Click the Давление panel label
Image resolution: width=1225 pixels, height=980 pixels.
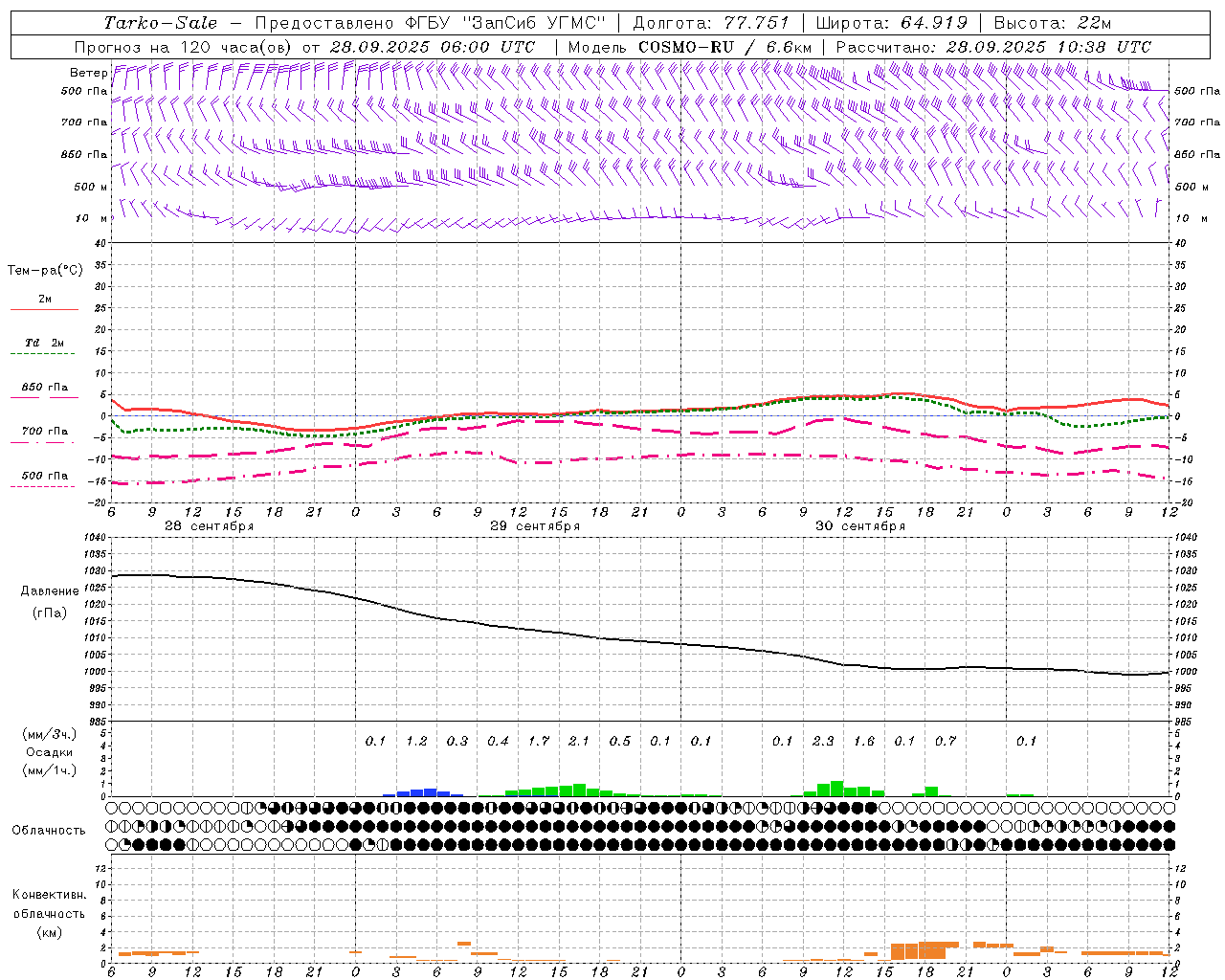50,591
